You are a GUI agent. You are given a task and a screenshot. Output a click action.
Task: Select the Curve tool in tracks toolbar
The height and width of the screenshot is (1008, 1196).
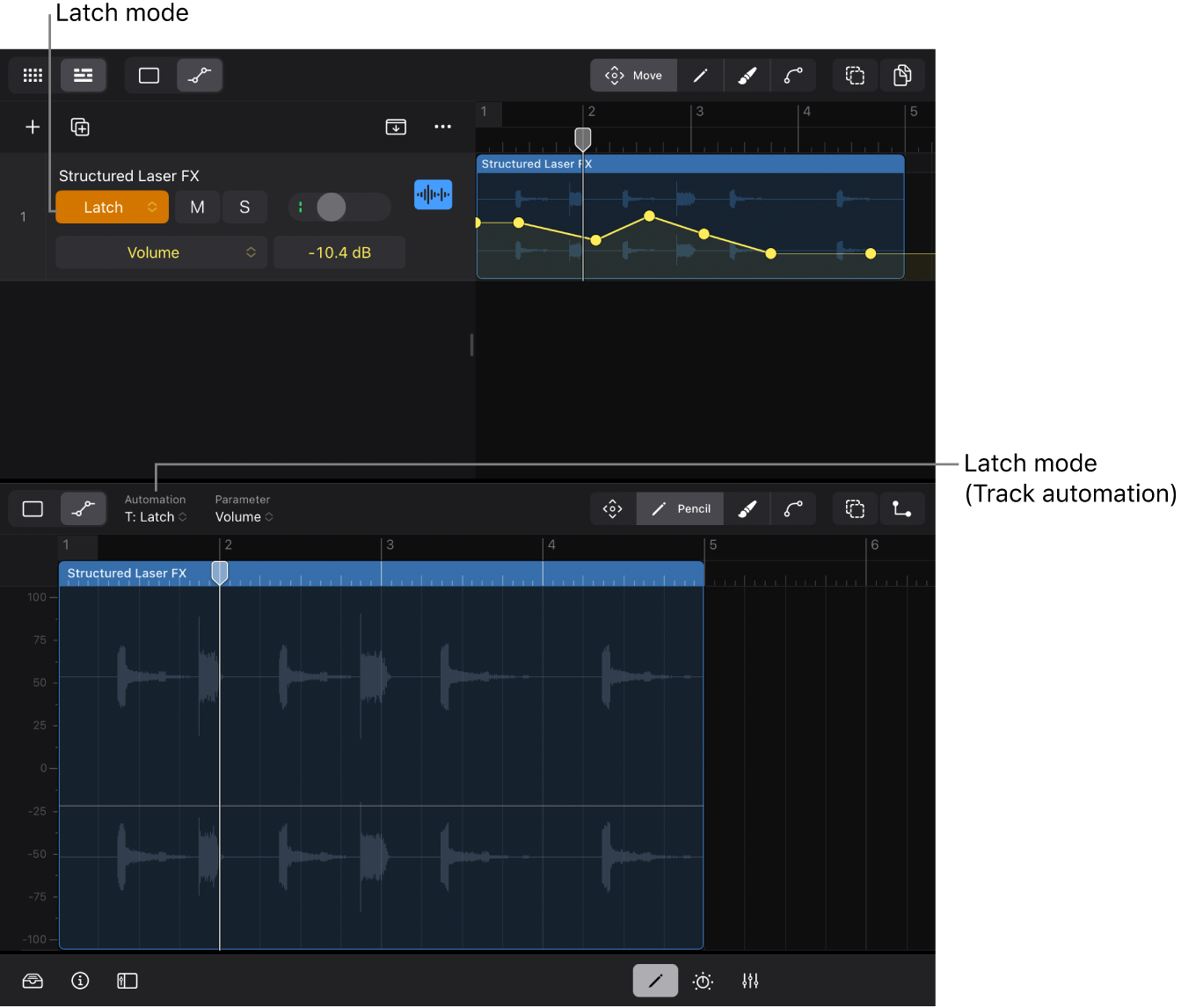click(793, 76)
